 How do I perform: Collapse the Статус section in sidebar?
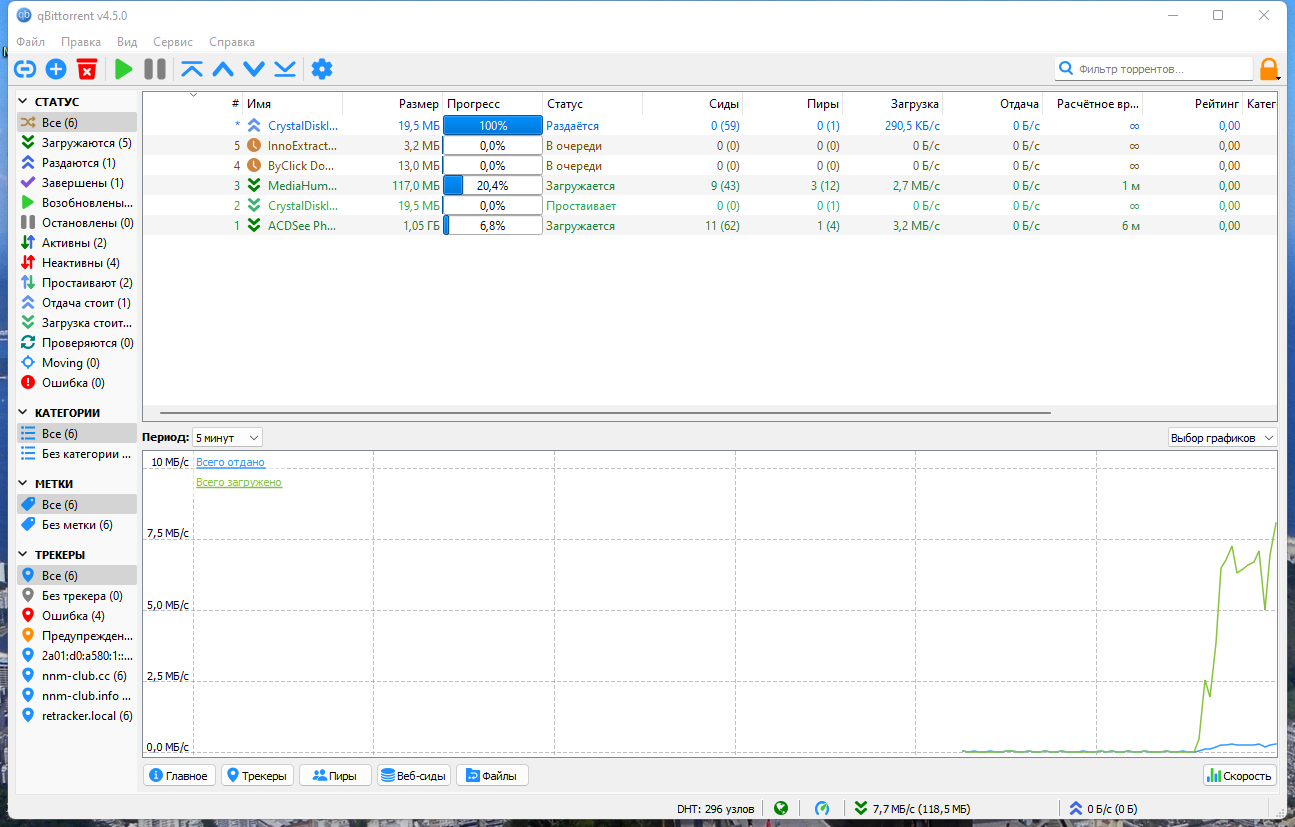[24, 102]
